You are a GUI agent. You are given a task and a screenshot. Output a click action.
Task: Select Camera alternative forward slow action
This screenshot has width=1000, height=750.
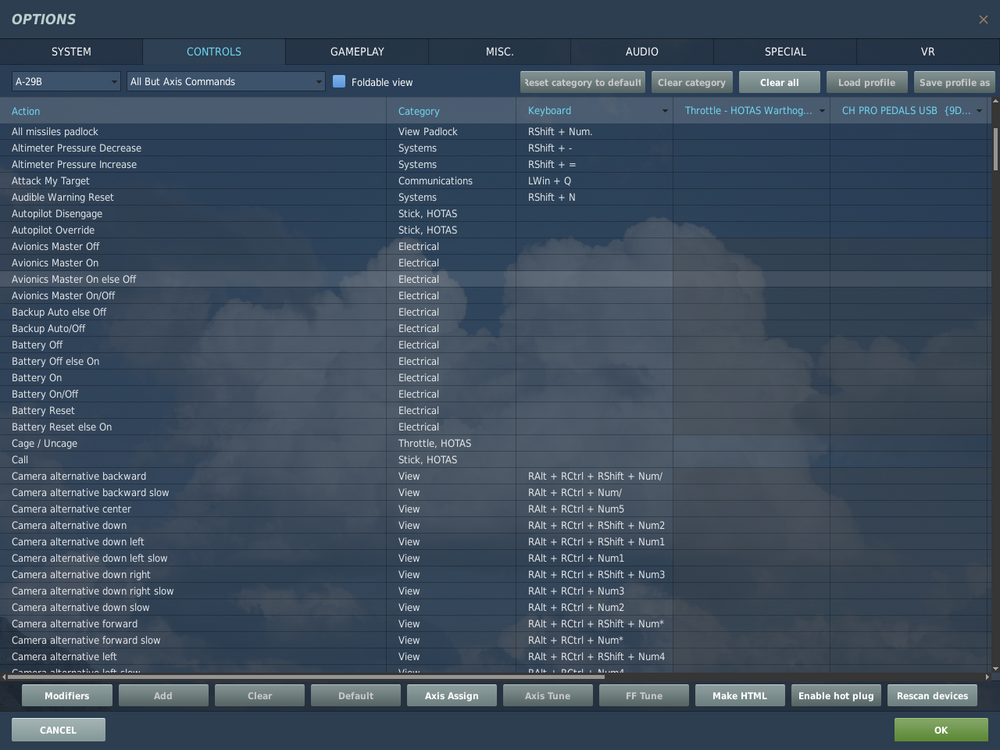86,640
